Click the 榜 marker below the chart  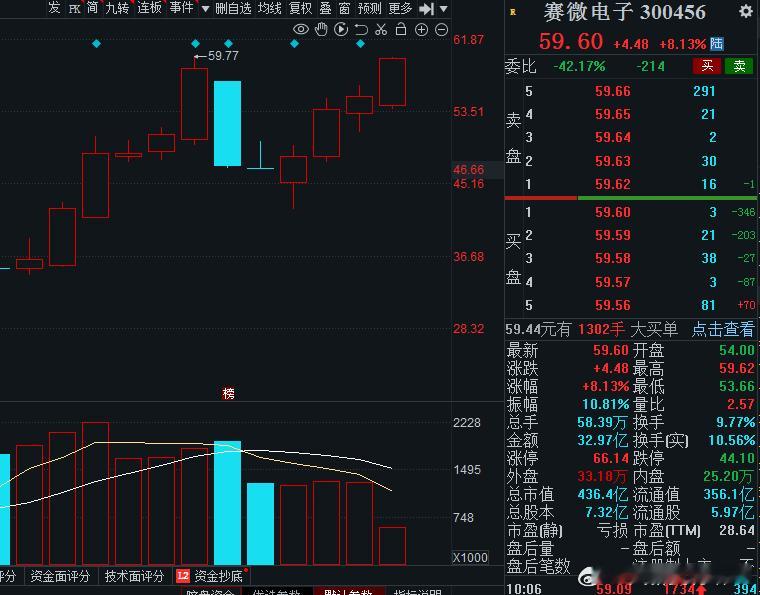pyautogui.click(x=228, y=393)
